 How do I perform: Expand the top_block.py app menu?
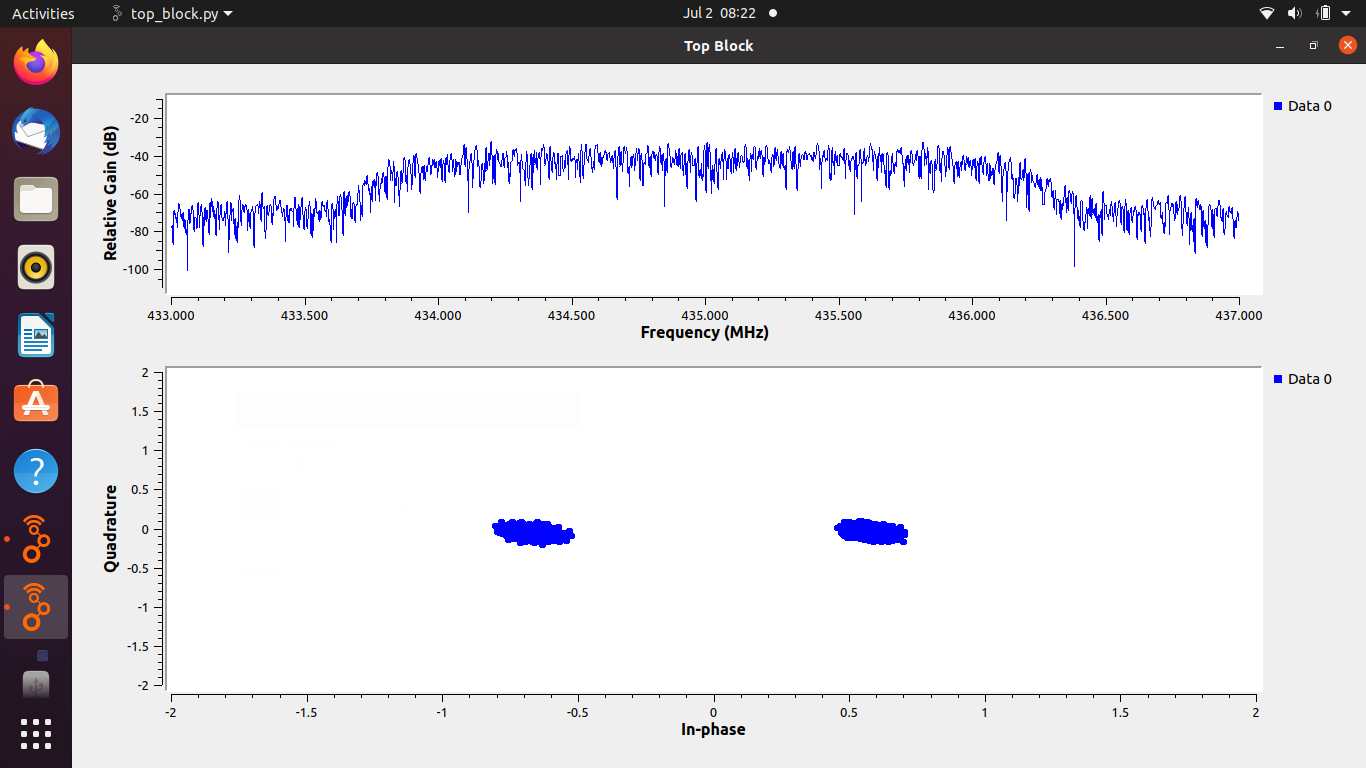[x=172, y=14]
